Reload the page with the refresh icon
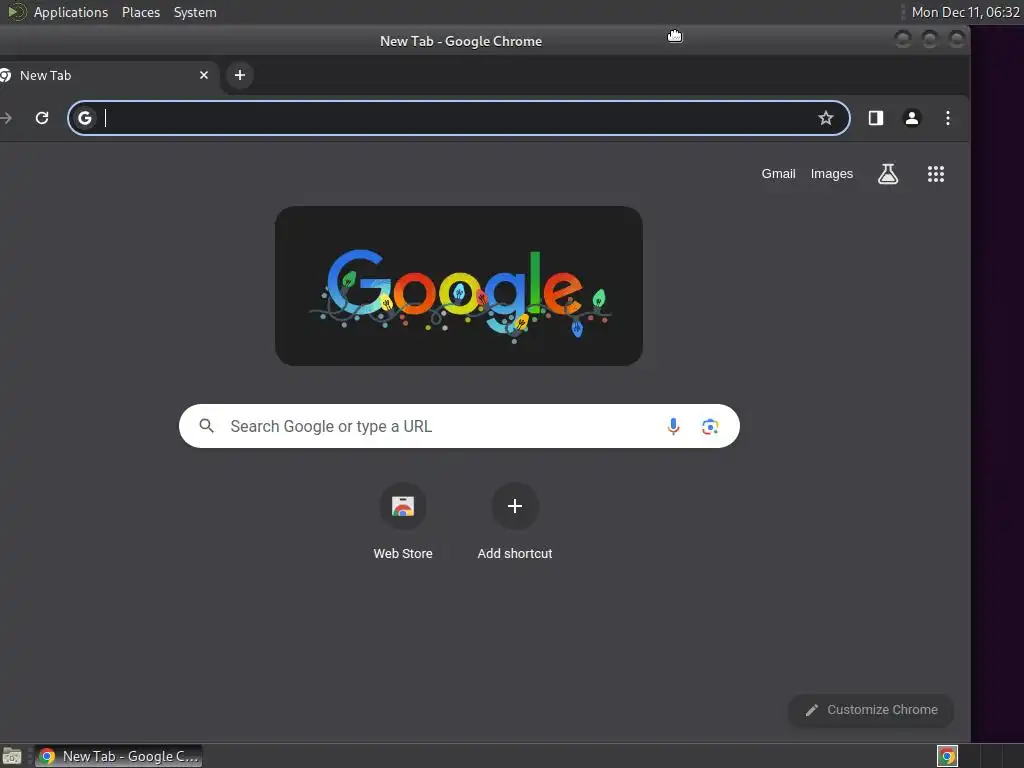1024x768 pixels. tap(42, 118)
